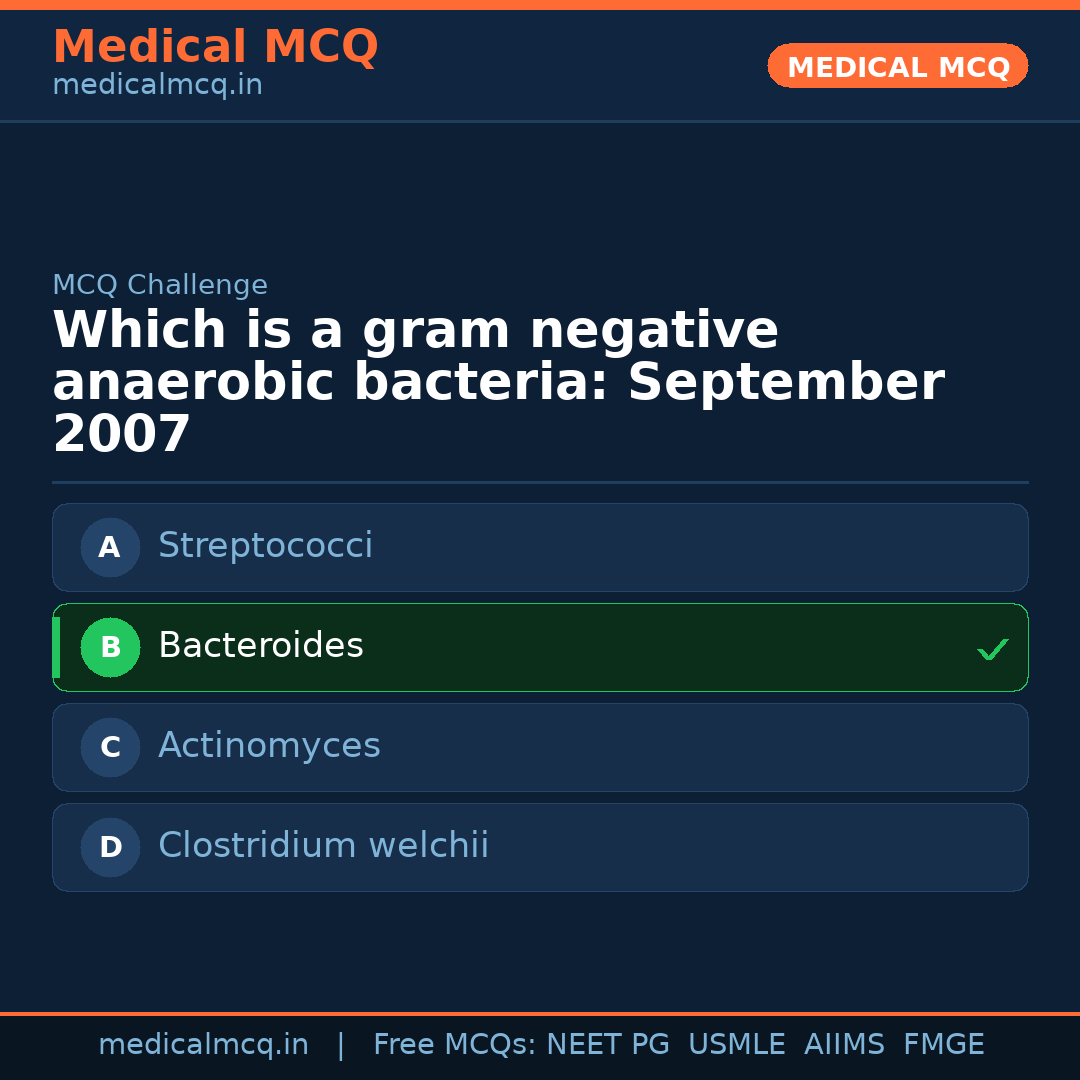
Task: Click the USMLE footer text
Action: pyautogui.click(x=736, y=1045)
